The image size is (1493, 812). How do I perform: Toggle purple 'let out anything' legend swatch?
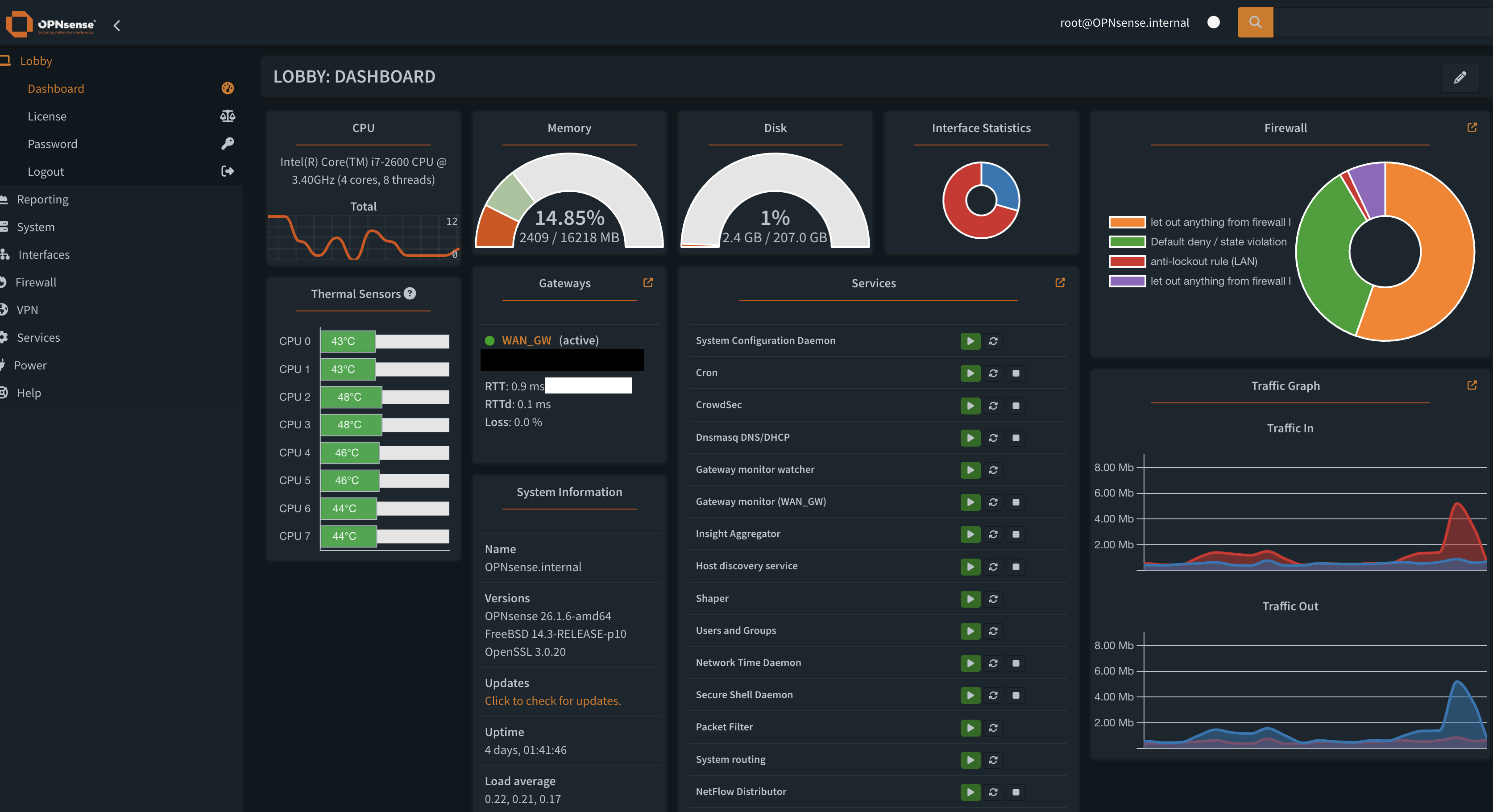coord(1127,281)
